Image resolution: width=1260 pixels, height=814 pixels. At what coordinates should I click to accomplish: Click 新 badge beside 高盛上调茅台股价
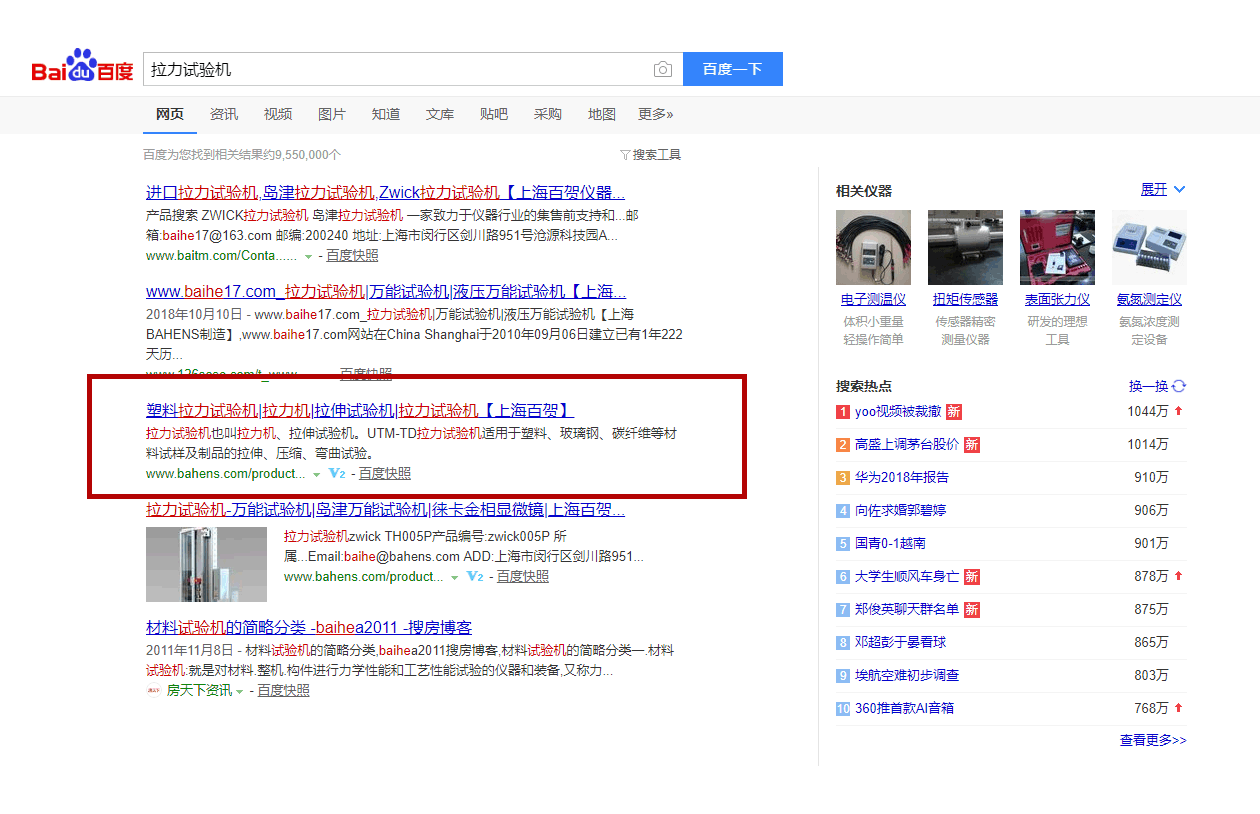pyautogui.click(x=972, y=444)
